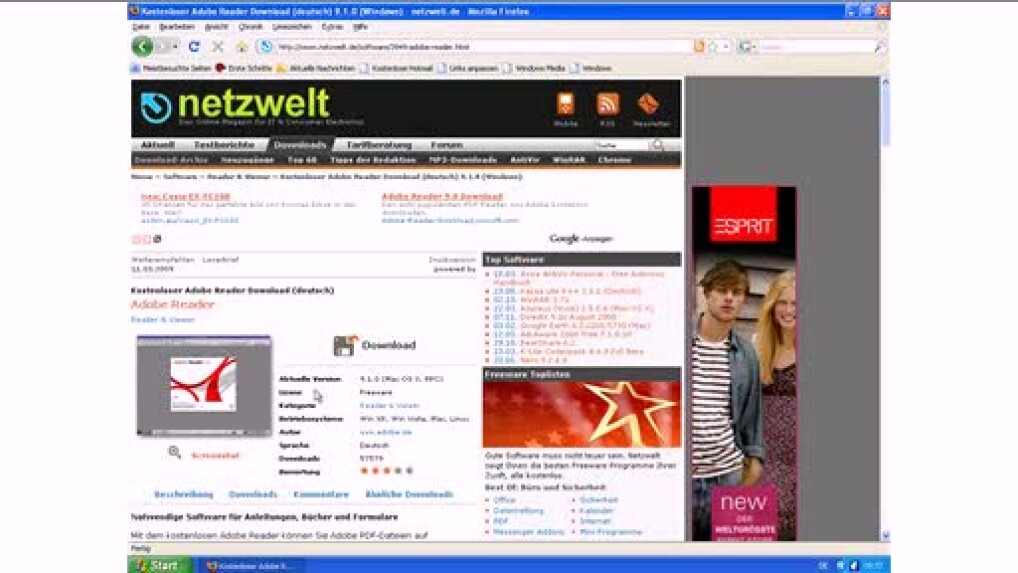Screen dimensions: 1018x573
Task: Click the magnifier icon beside Screenshot
Action: pos(174,454)
